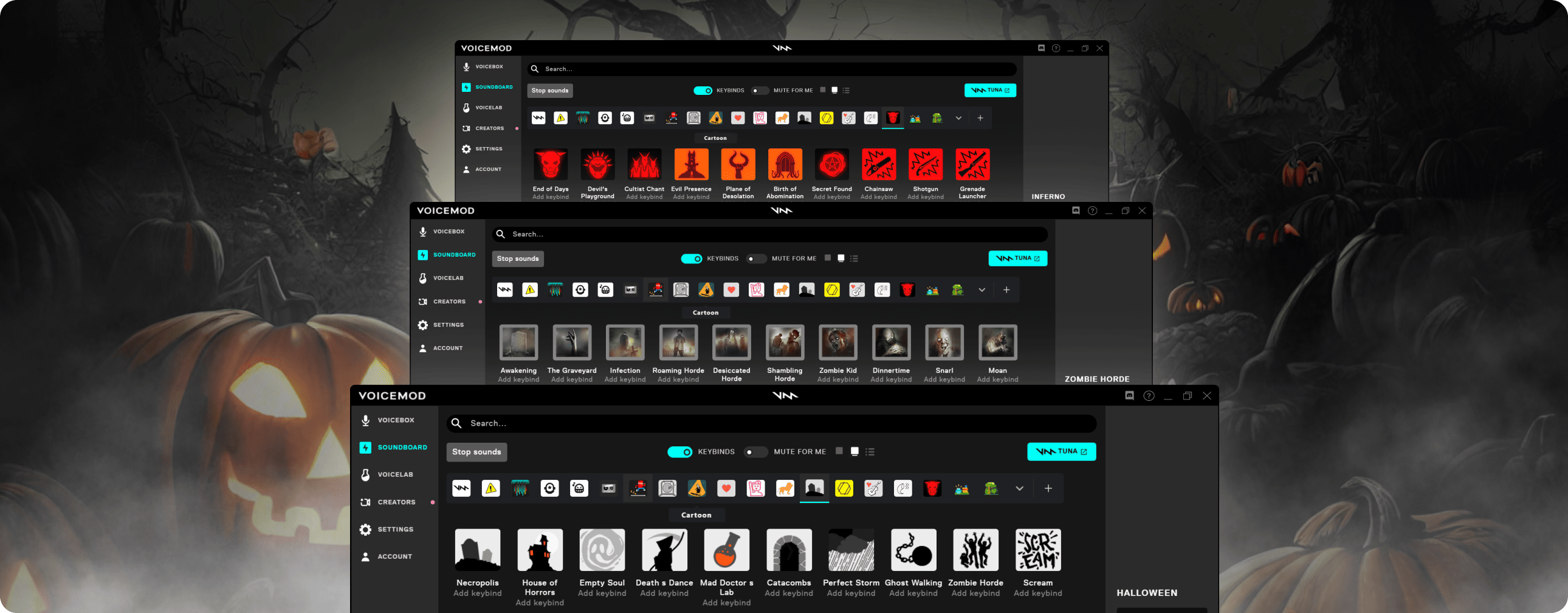The height and width of the screenshot is (613, 1568).
Task: Play the Mad Doctor's Lab sound
Action: (727, 550)
